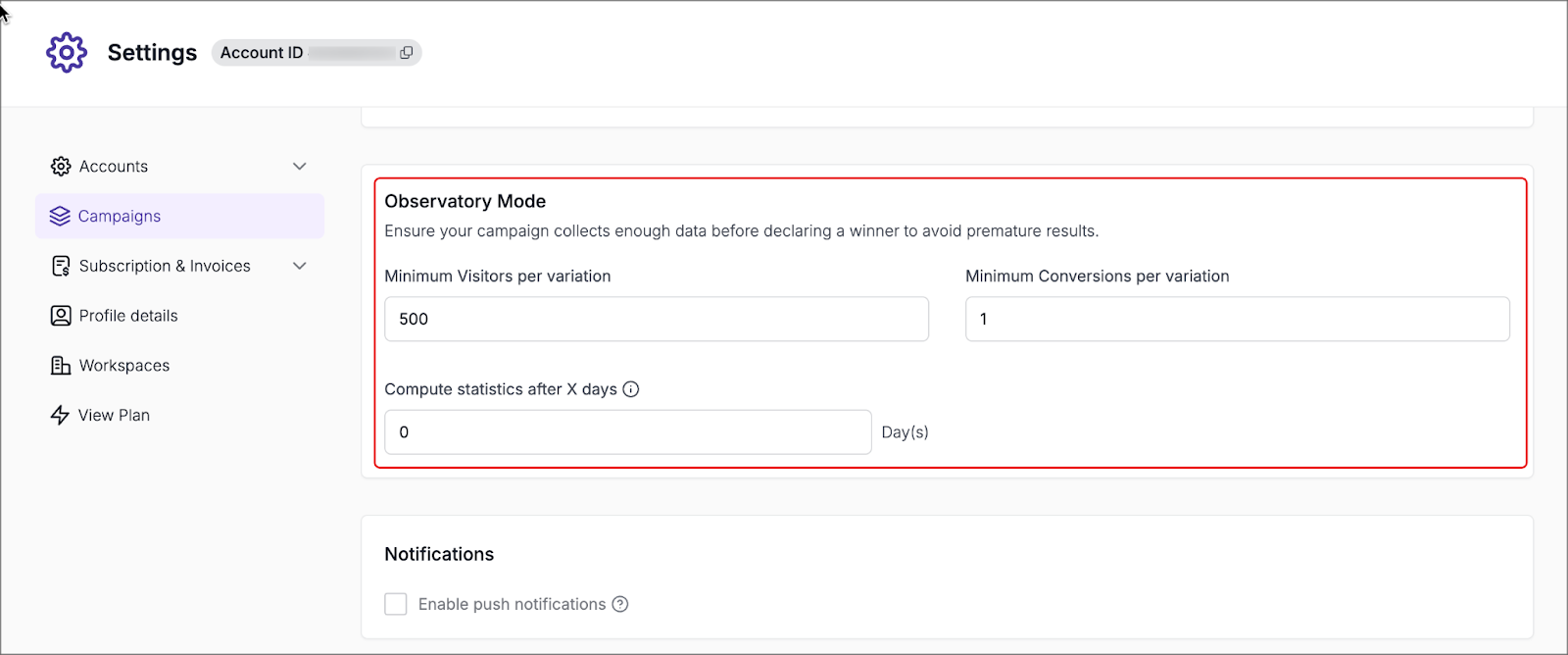Expand the Subscription & Invoices chevron
The height and width of the screenshot is (655, 1568).
(x=300, y=266)
